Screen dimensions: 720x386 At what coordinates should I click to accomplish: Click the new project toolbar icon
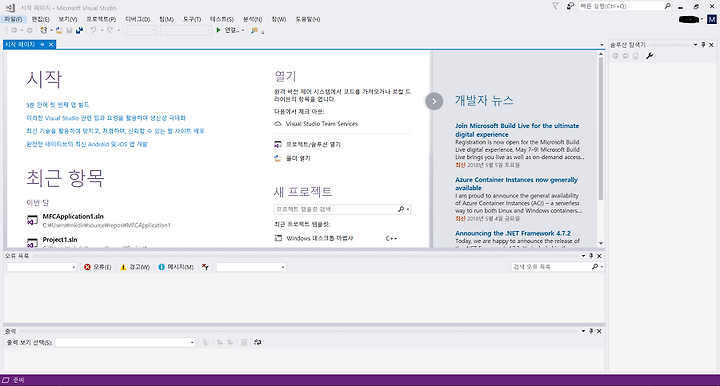[x=44, y=30]
